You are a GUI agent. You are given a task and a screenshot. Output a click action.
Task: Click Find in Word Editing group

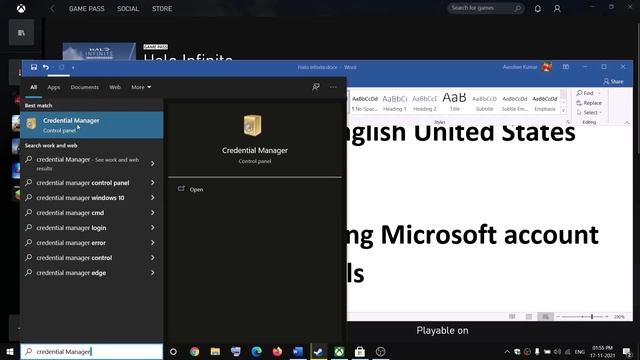pyautogui.click(x=585, y=93)
